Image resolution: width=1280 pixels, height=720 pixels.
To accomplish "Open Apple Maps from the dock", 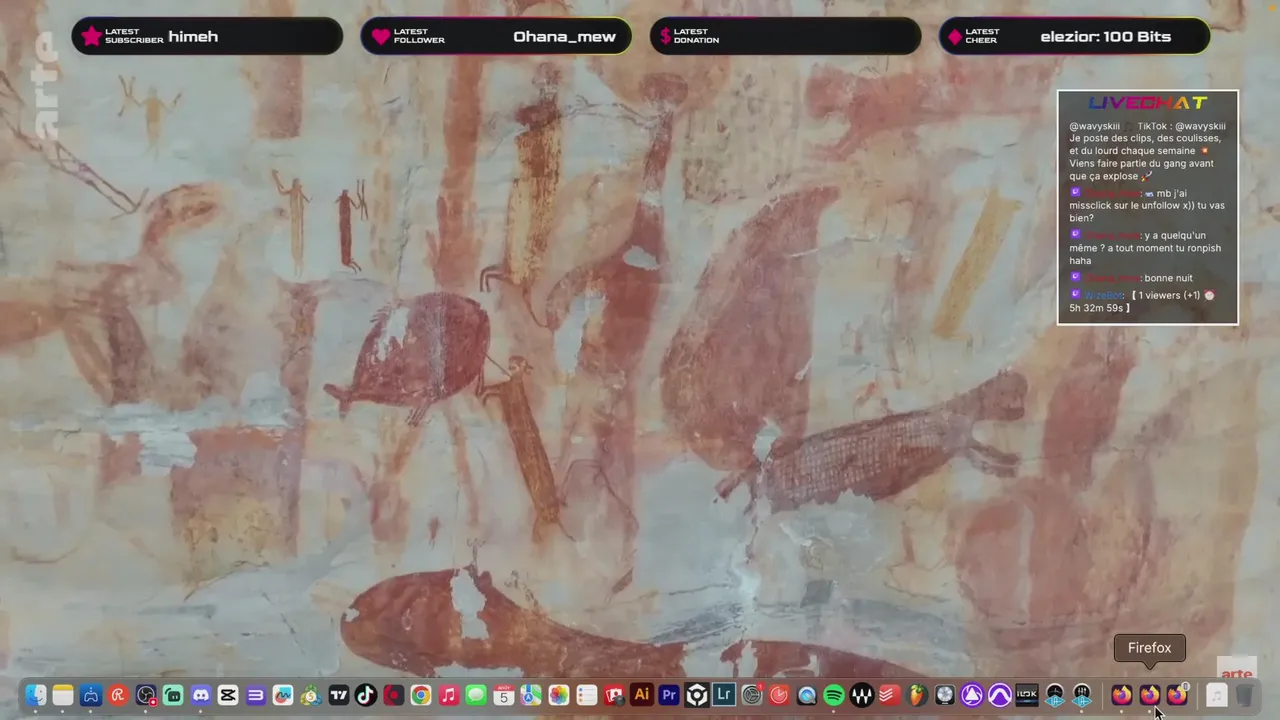I will point(531,695).
